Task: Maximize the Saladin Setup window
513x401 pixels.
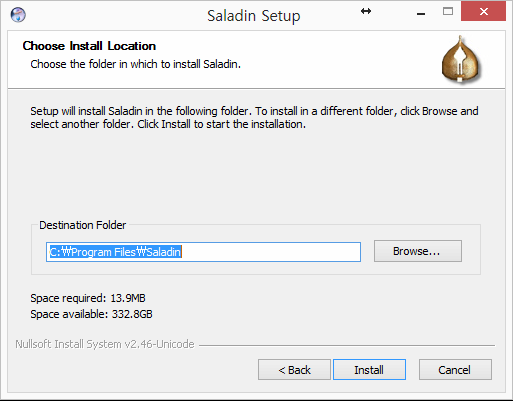Action: point(448,12)
